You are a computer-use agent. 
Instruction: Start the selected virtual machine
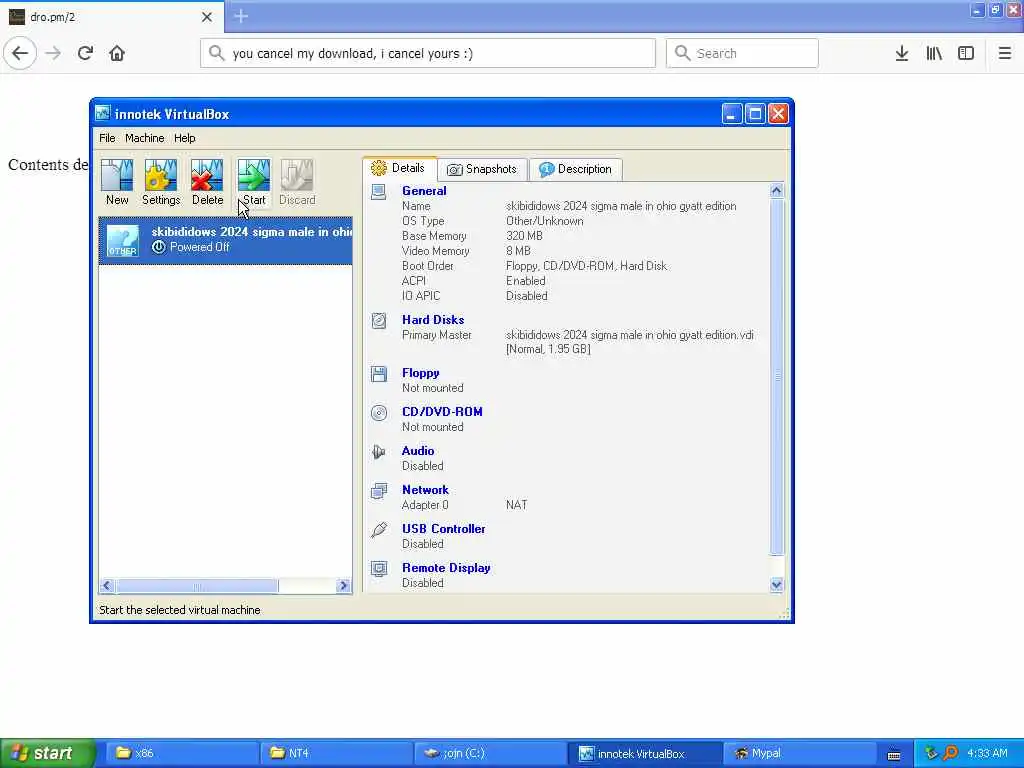(253, 182)
